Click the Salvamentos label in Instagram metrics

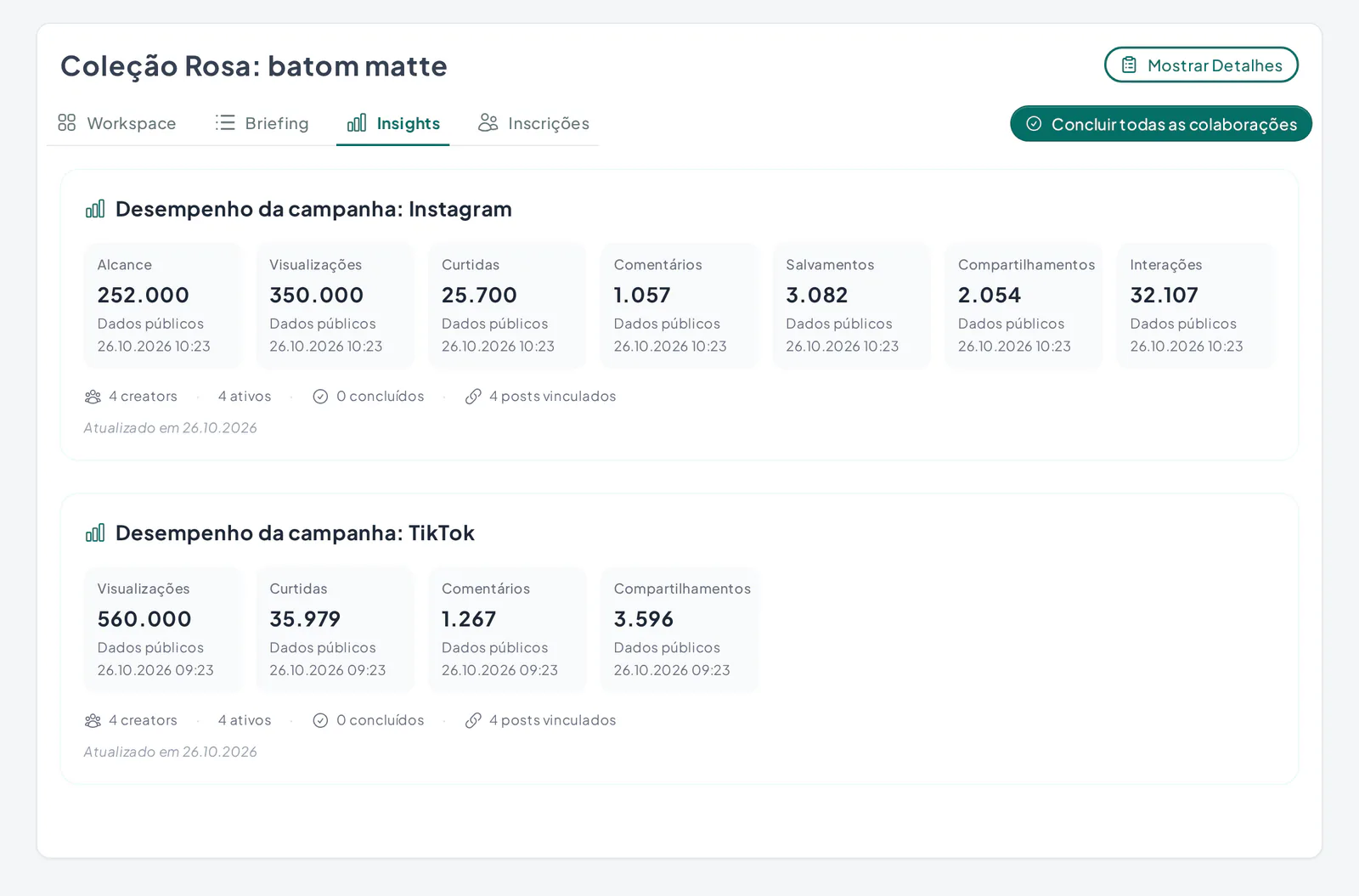(x=830, y=265)
